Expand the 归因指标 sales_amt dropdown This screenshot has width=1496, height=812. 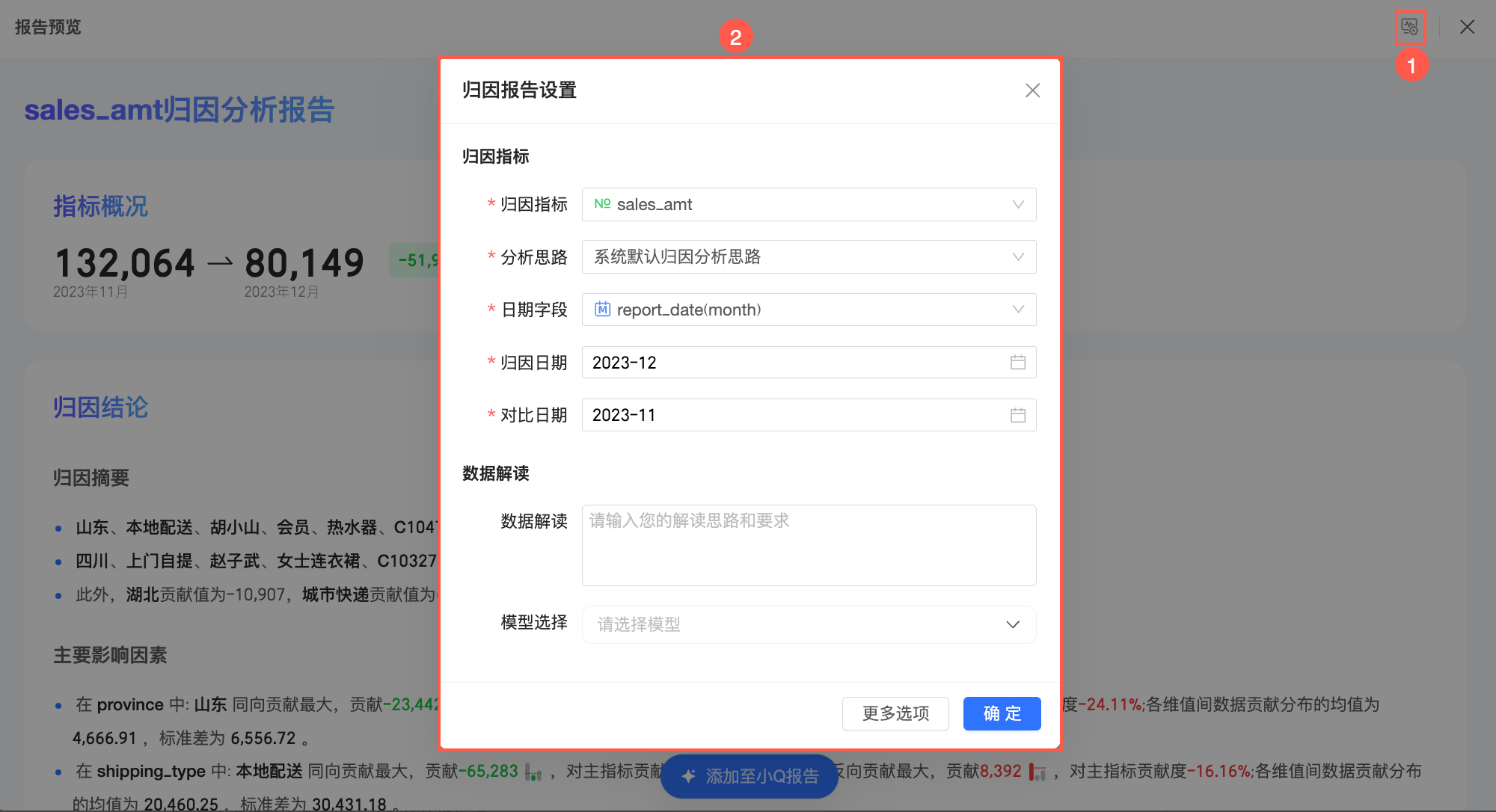[x=1017, y=204]
